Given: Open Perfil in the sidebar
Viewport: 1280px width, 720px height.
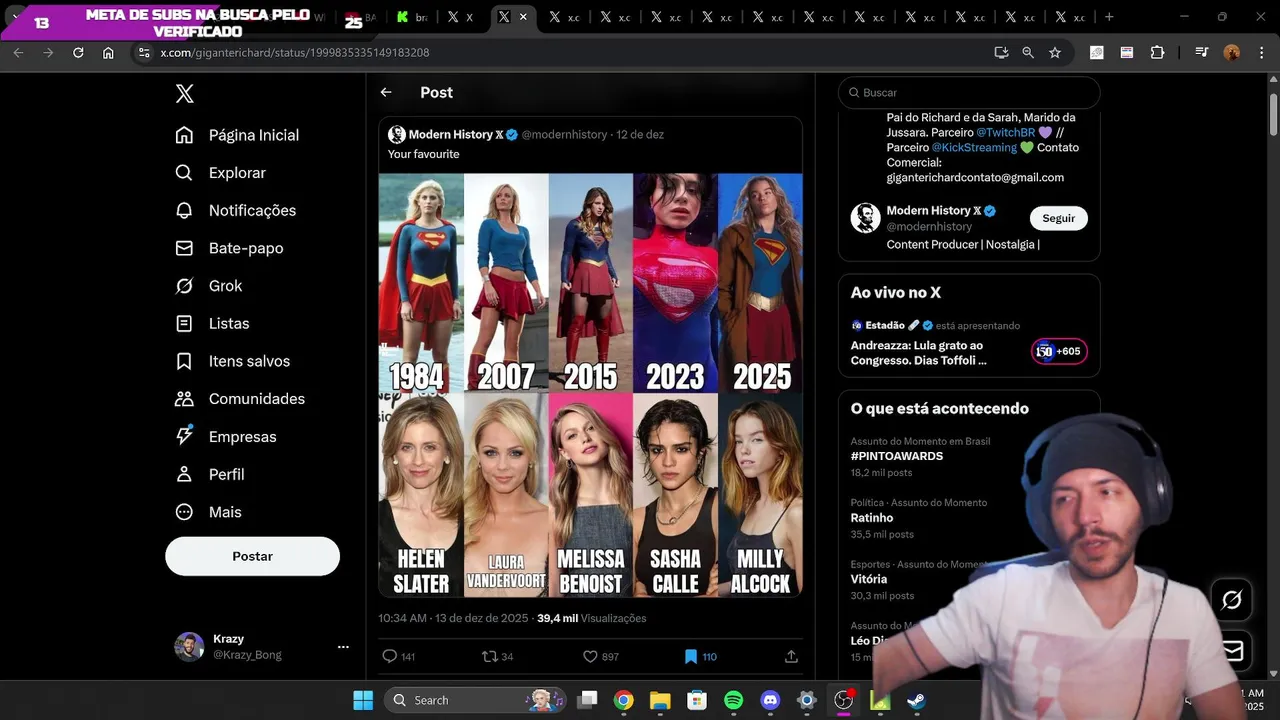Looking at the screenshot, I should point(210,474).
